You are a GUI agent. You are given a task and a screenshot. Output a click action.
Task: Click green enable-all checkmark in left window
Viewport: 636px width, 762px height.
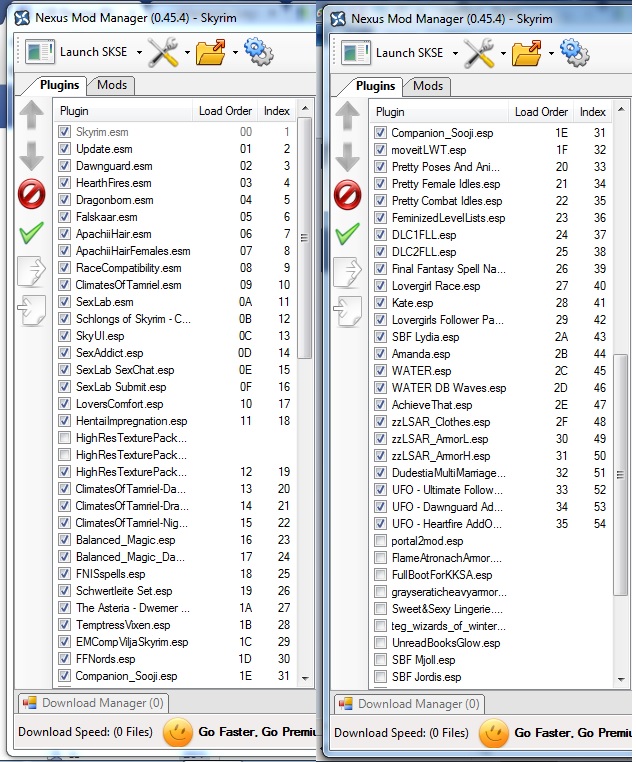coord(32,233)
